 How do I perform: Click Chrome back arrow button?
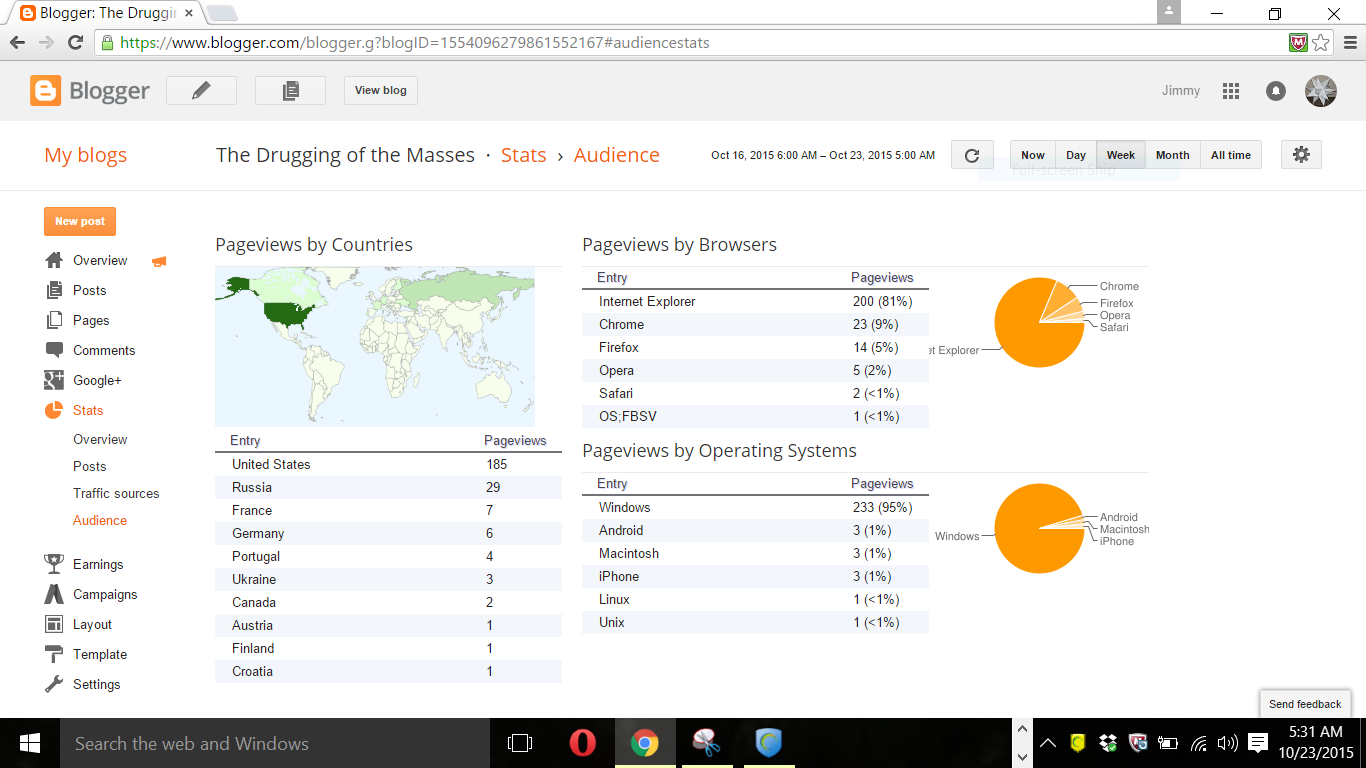tap(17, 43)
